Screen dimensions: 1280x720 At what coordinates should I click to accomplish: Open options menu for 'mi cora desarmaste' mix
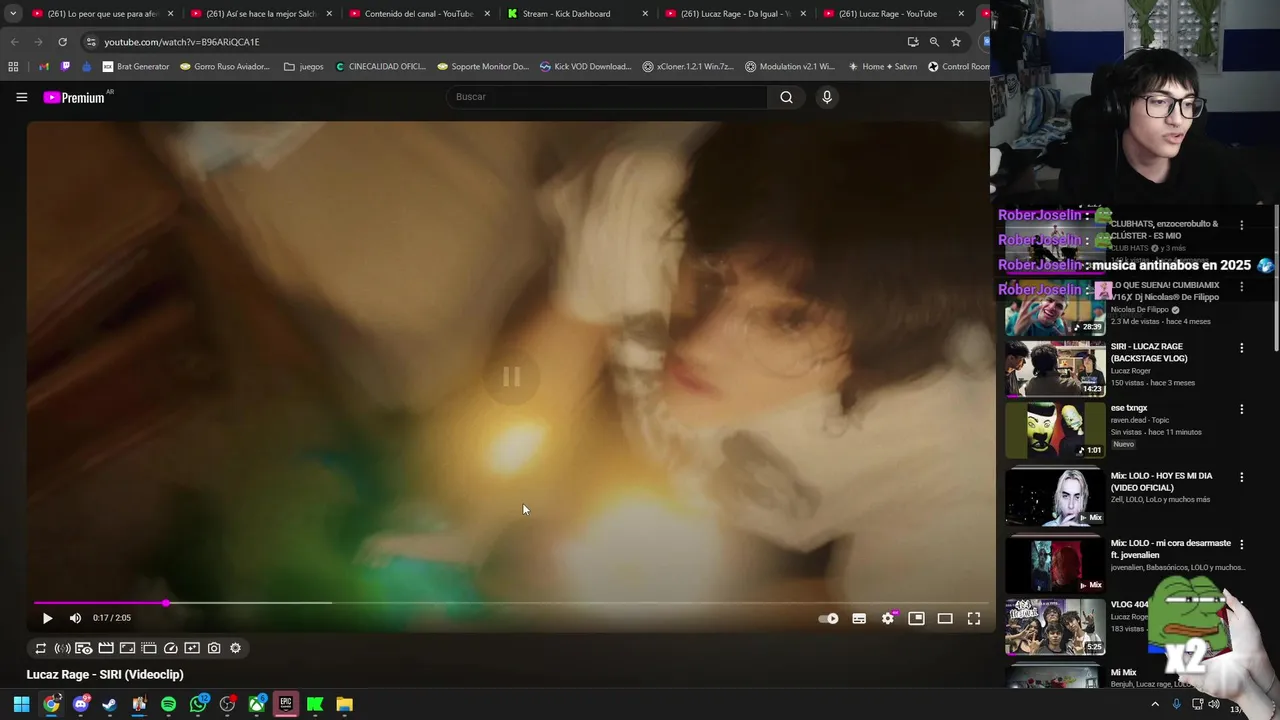coord(1242,545)
